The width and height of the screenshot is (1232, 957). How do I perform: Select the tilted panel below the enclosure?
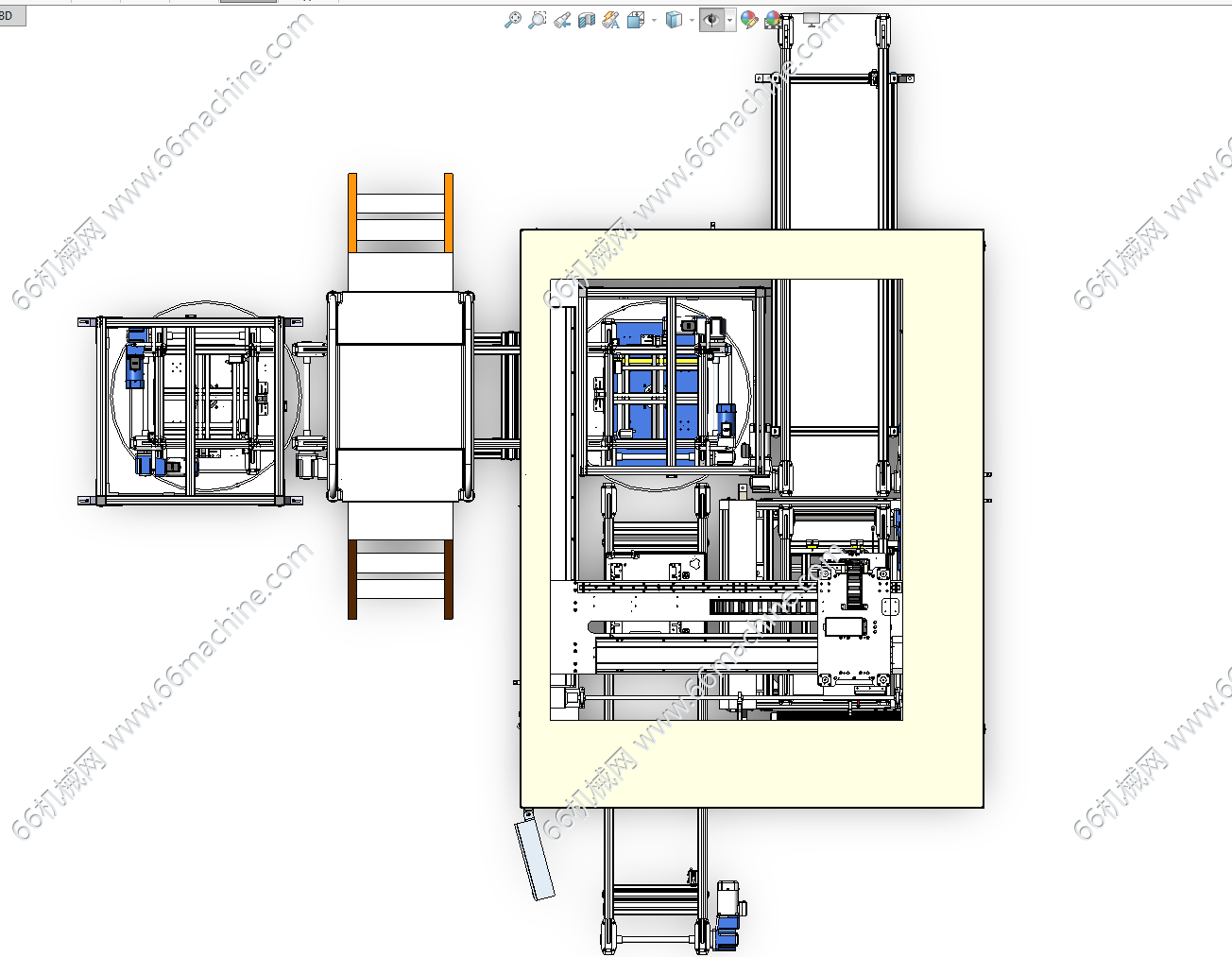[x=535, y=858]
